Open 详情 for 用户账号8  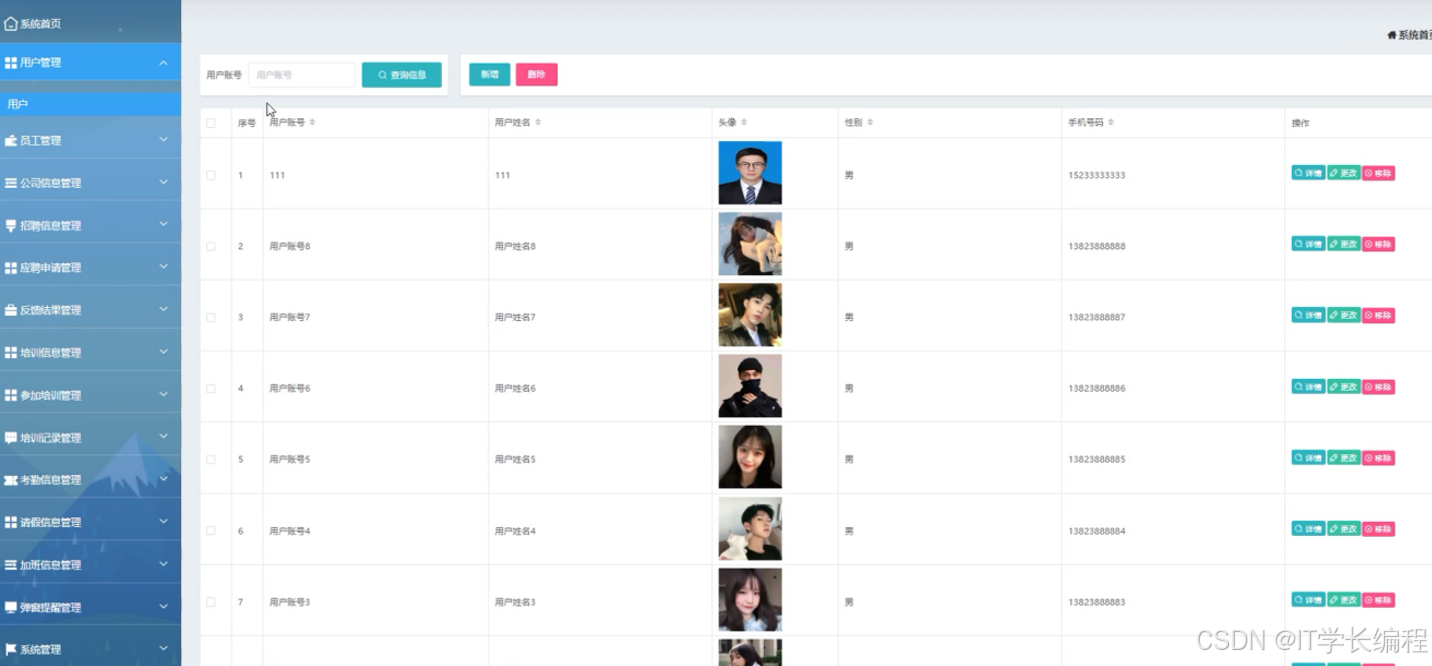[x=1308, y=244]
